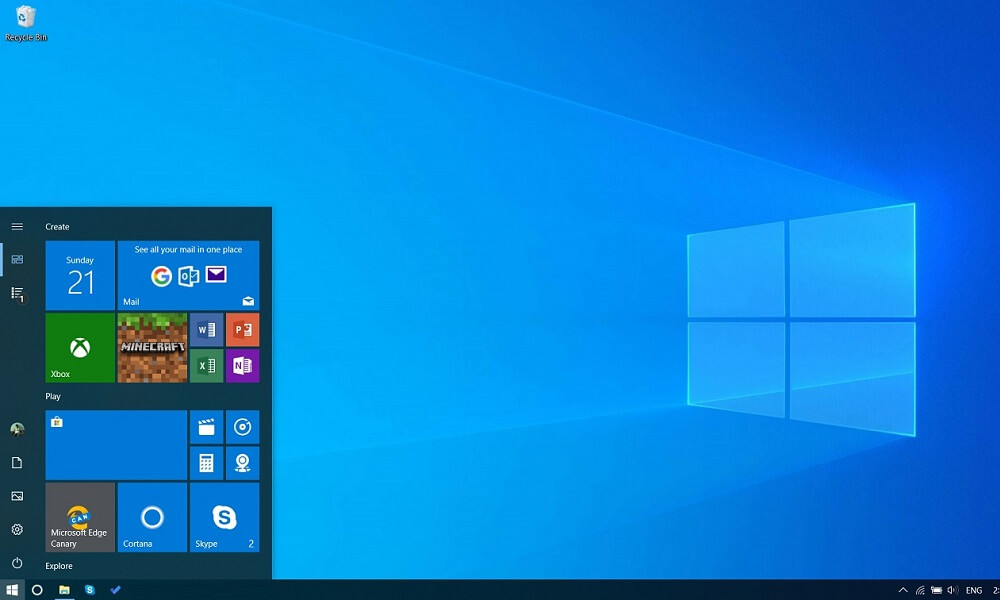The width and height of the screenshot is (1000, 600).
Task: Open the OneNote tile
Action: 242,365
